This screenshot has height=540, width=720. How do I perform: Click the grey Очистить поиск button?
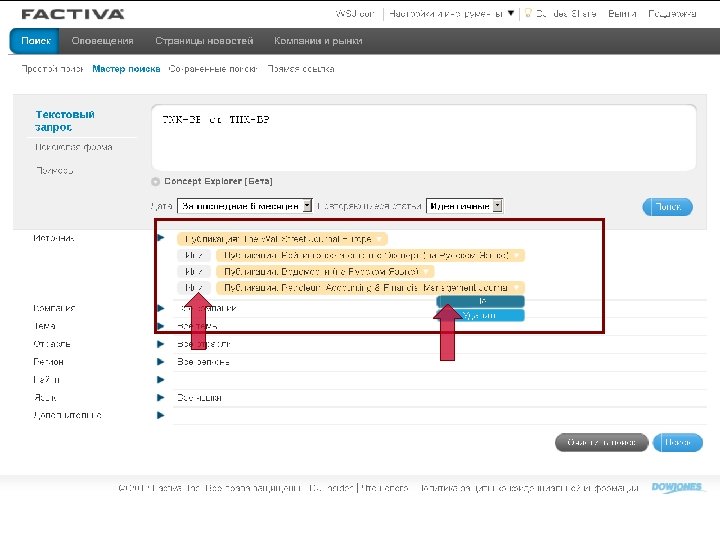(602, 443)
